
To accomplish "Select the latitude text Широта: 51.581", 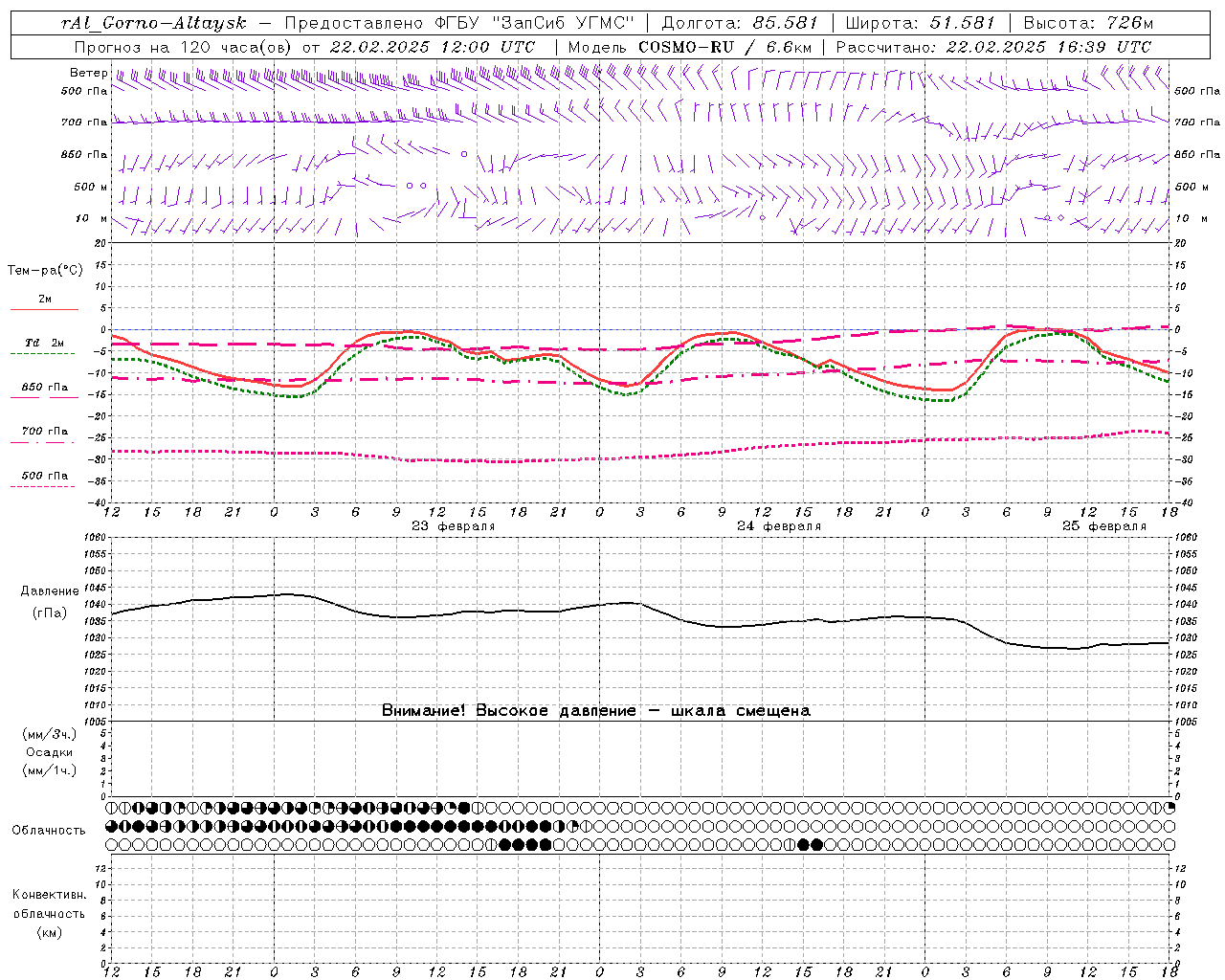I will pyautogui.click(x=920, y=23).
